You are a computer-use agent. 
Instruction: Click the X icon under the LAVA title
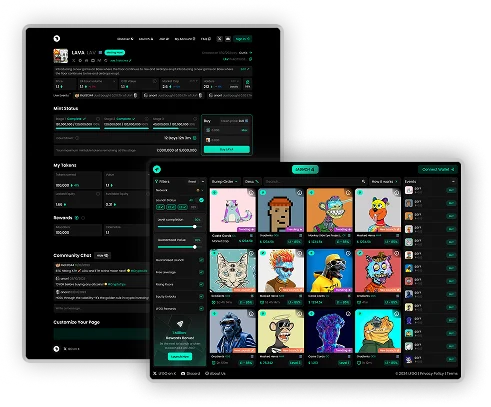pos(74,61)
